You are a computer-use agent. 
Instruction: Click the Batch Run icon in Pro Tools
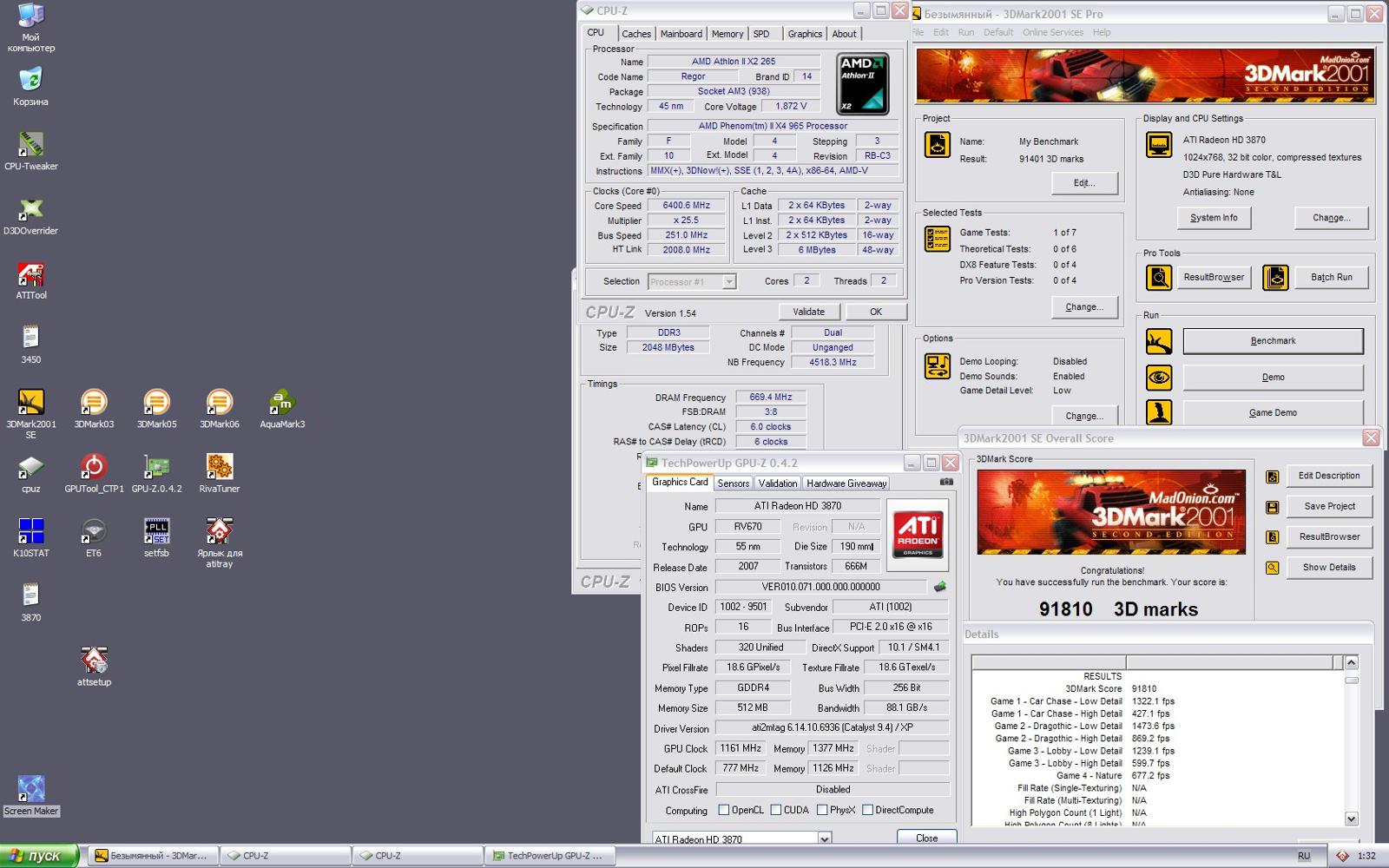click(x=1275, y=278)
